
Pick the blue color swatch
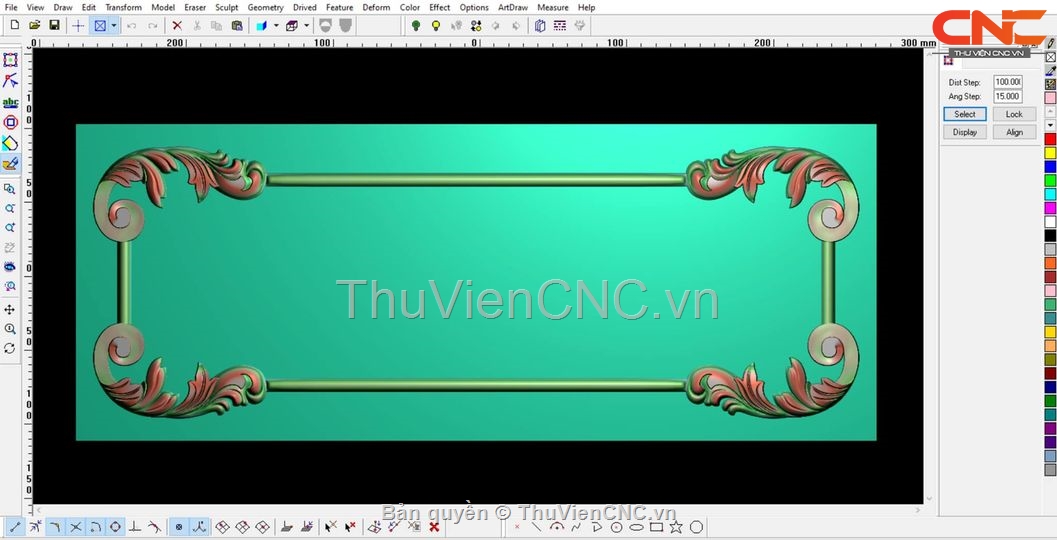tap(1050, 167)
